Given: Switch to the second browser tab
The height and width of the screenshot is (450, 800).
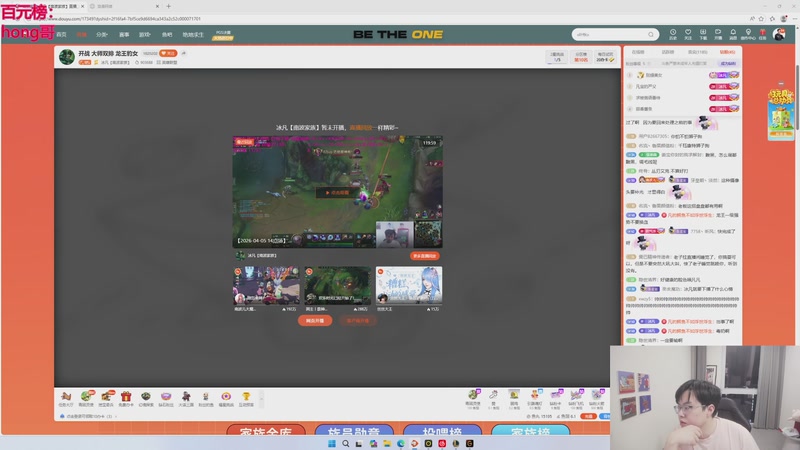Looking at the screenshot, I should 125,6.
